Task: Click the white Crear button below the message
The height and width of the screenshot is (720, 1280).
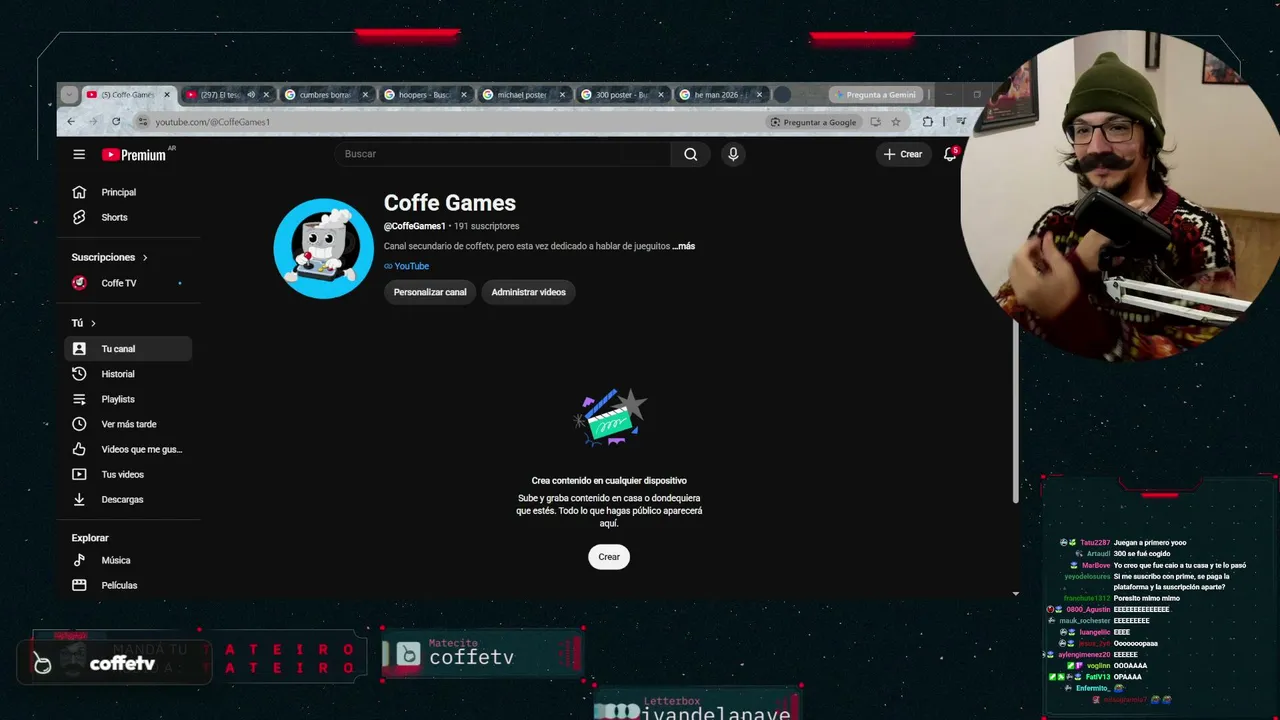Action: point(609,557)
